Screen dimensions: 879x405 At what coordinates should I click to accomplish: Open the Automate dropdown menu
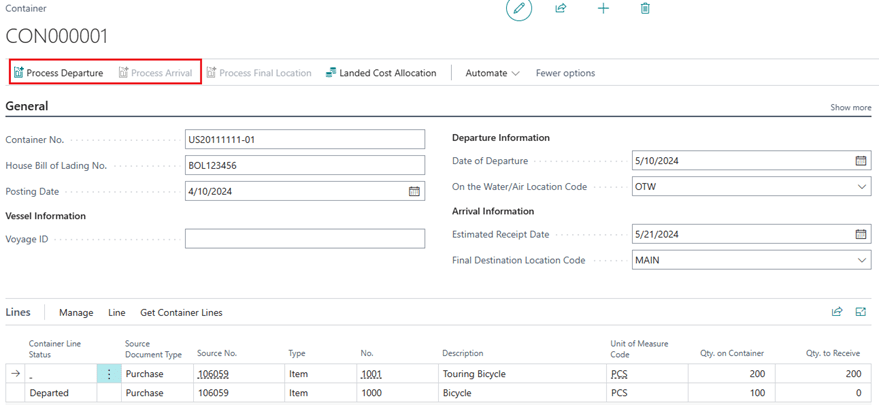pos(492,73)
